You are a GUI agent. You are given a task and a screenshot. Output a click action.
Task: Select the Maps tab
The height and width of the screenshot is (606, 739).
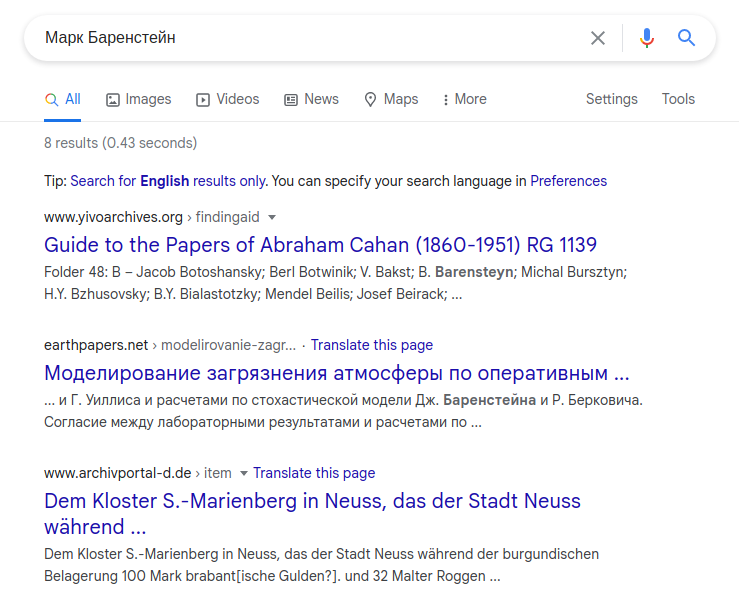[x=391, y=99]
